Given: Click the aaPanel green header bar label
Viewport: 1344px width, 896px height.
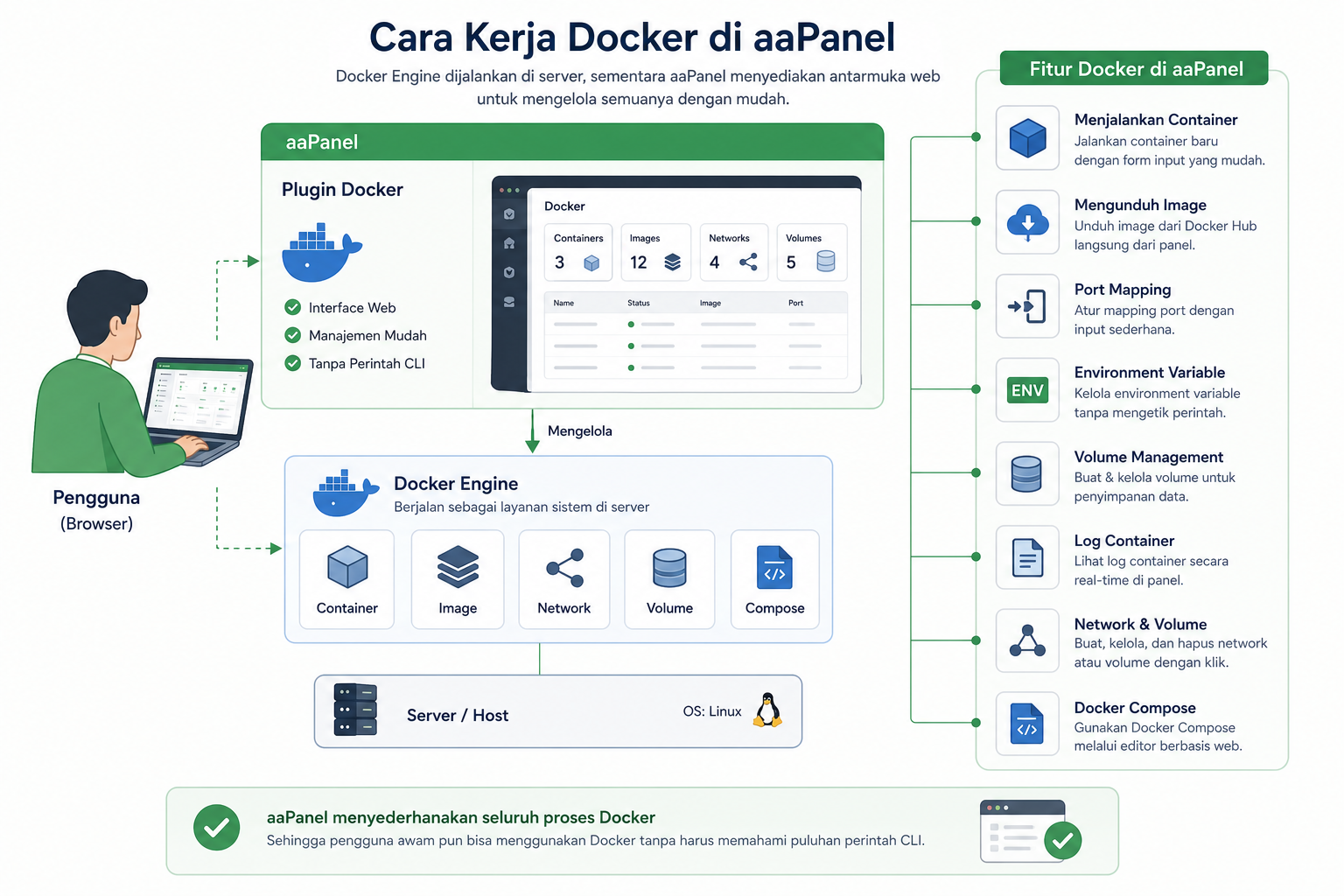Looking at the screenshot, I should [x=322, y=142].
